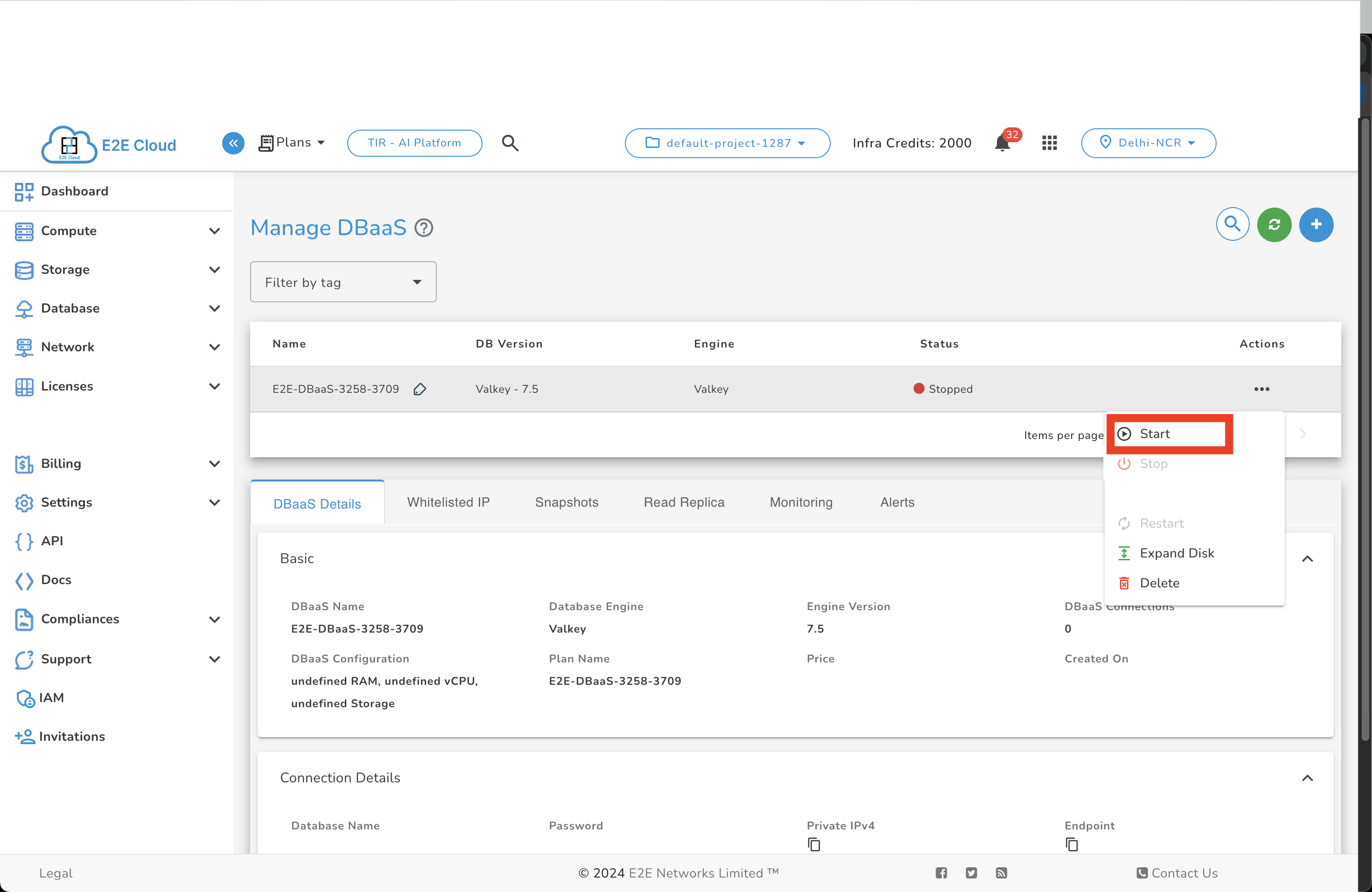
Task: Open the apps grid icon
Action: pos(1049,143)
